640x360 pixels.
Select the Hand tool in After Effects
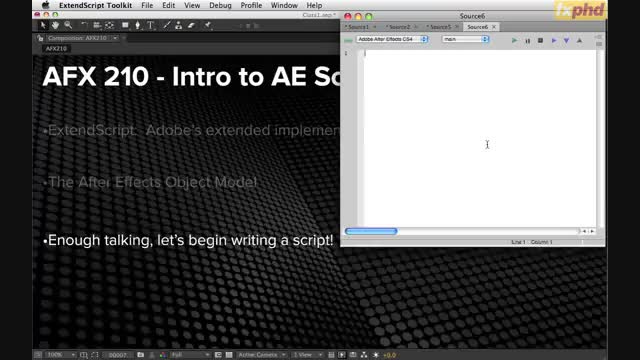click(55, 25)
